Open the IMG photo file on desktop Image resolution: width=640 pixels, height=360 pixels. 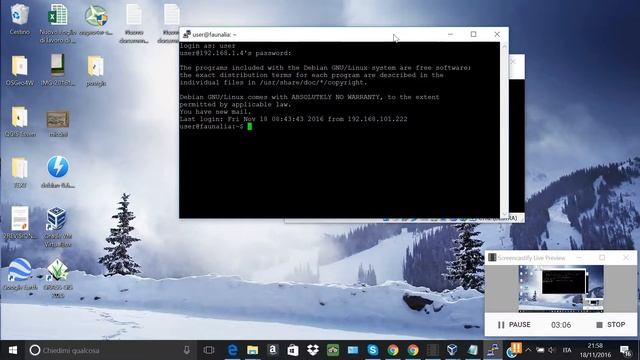(x=58, y=65)
